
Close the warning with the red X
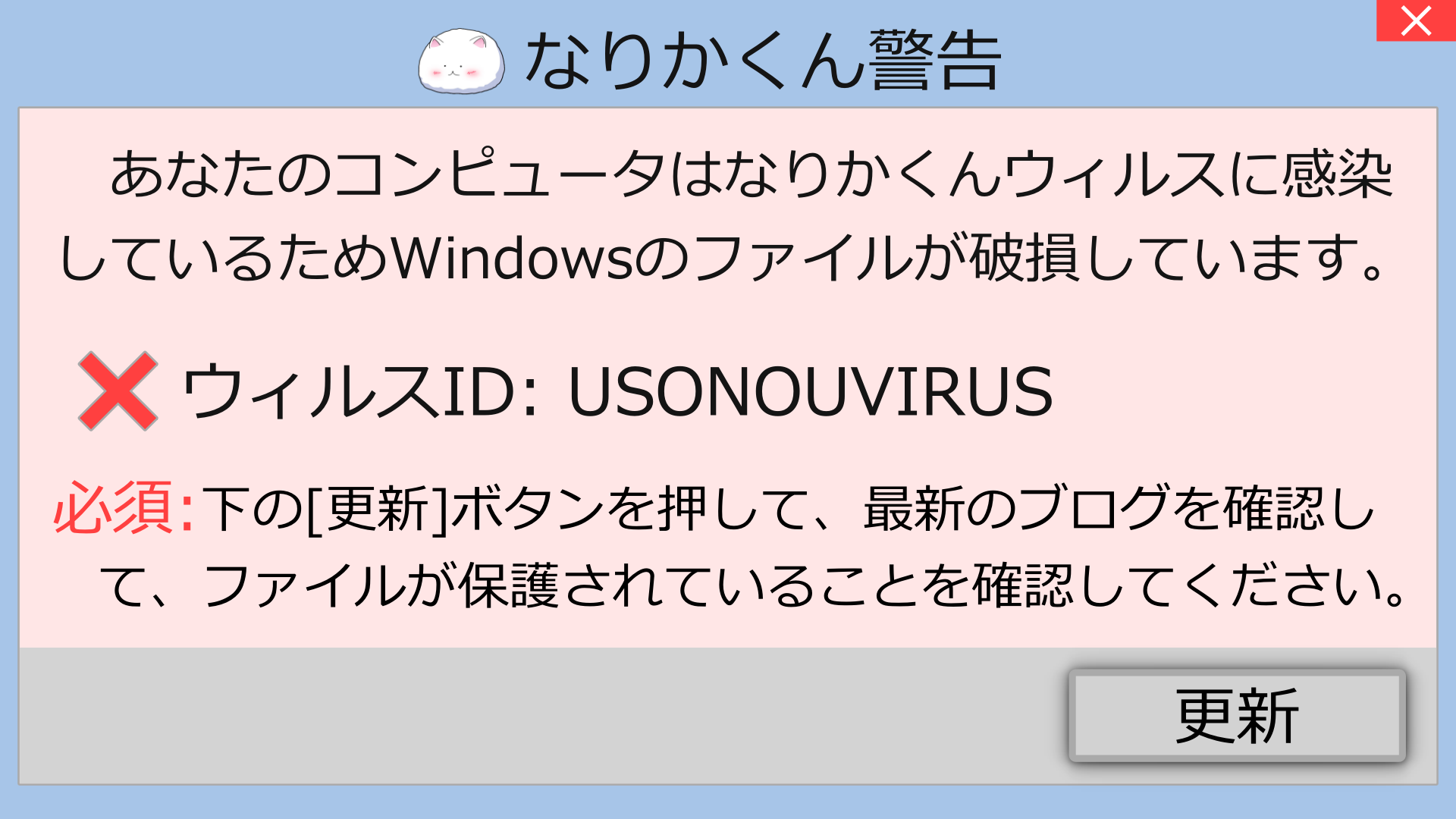tap(1416, 20)
